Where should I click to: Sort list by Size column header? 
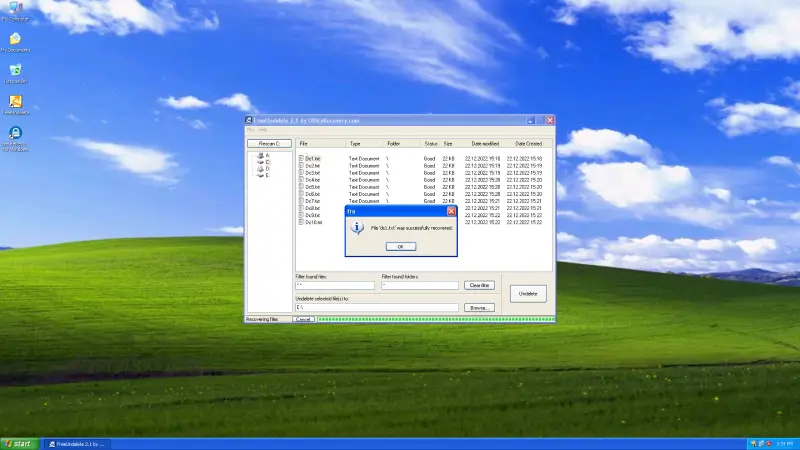pyautogui.click(x=448, y=144)
